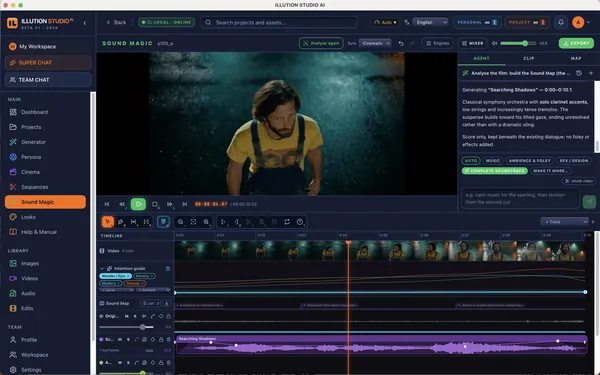The image size is (600, 375).
Task: Click the undo arrow icon
Action: [x=401, y=43]
